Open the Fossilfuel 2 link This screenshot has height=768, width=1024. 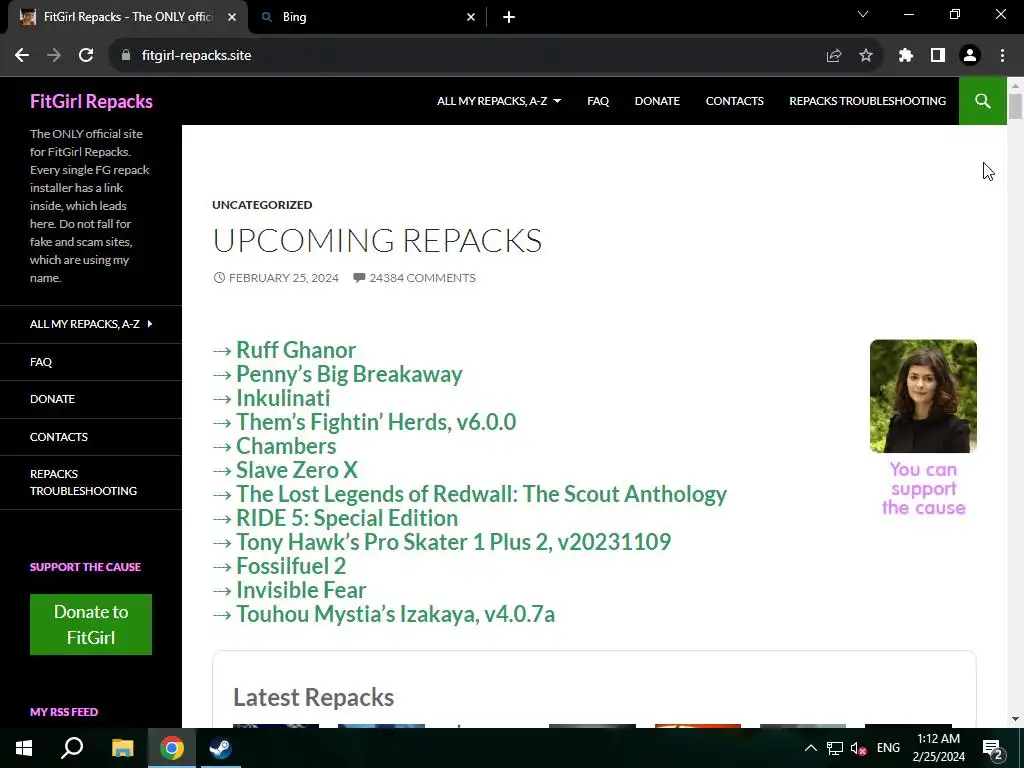[x=291, y=566]
